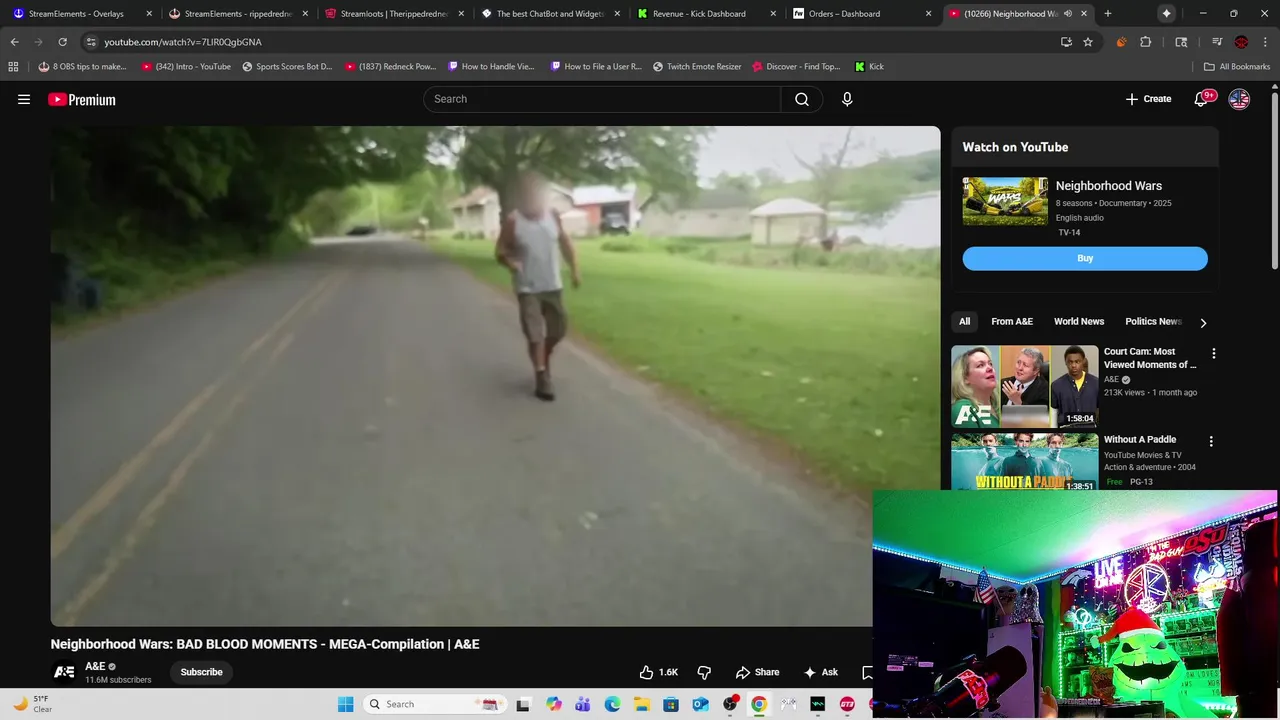Open the orange extension icon in toolbar
Image resolution: width=1280 pixels, height=720 pixels.
(1121, 42)
